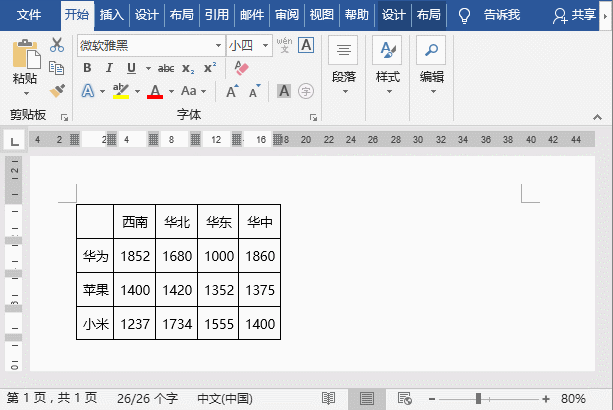Expand the 粘贴 paste options arrow
This screenshot has height=410, width=613.
tap(25, 92)
